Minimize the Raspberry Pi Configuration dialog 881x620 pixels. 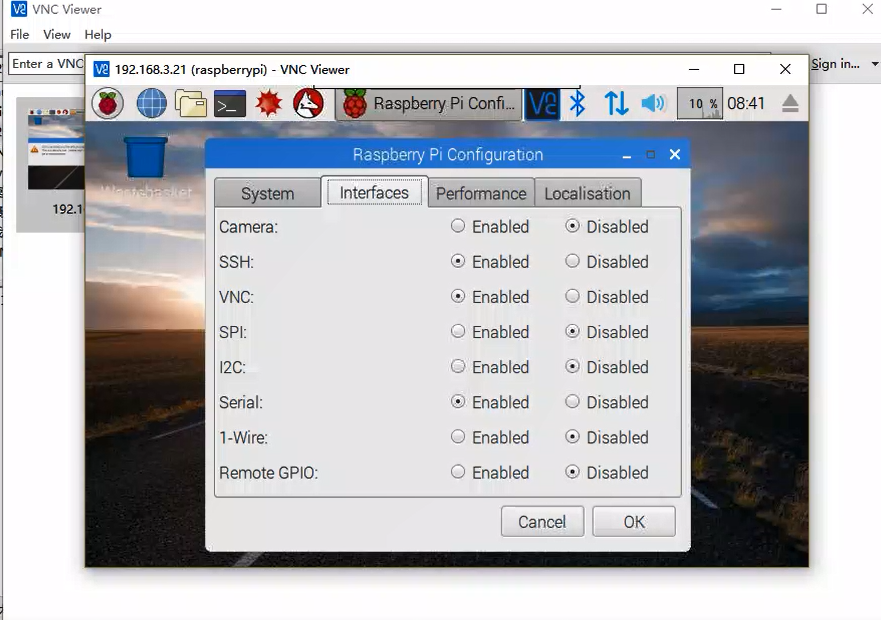pyautogui.click(x=626, y=155)
